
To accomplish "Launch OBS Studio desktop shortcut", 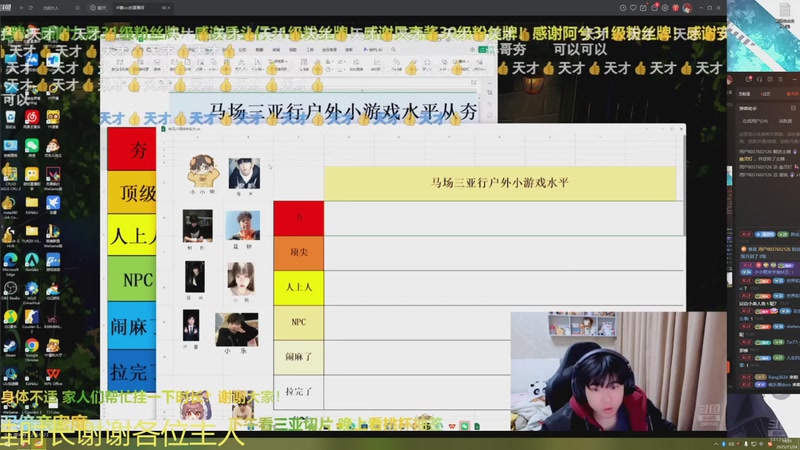I will tap(10, 289).
